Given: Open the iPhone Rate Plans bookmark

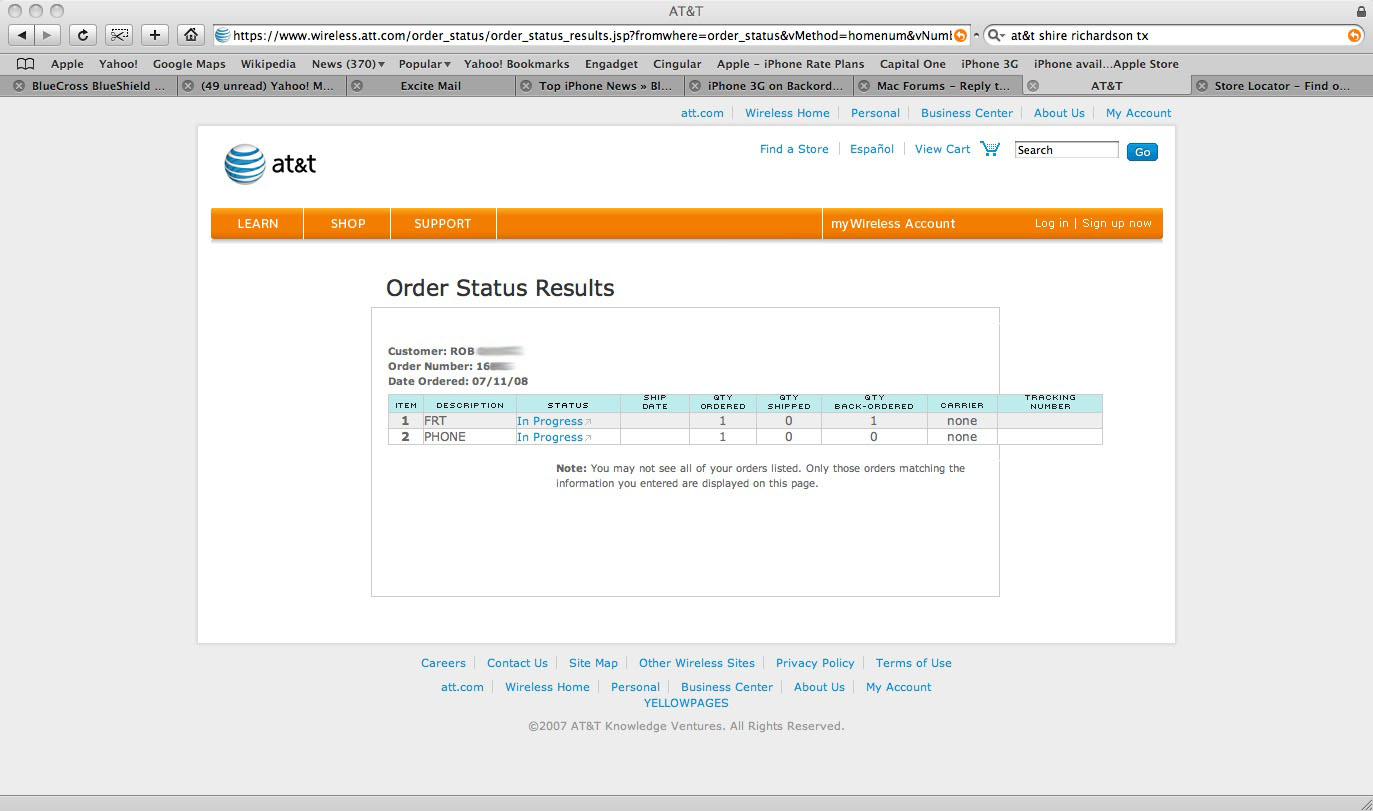Looking at the screenshot, I should click(x=790, y=64).
